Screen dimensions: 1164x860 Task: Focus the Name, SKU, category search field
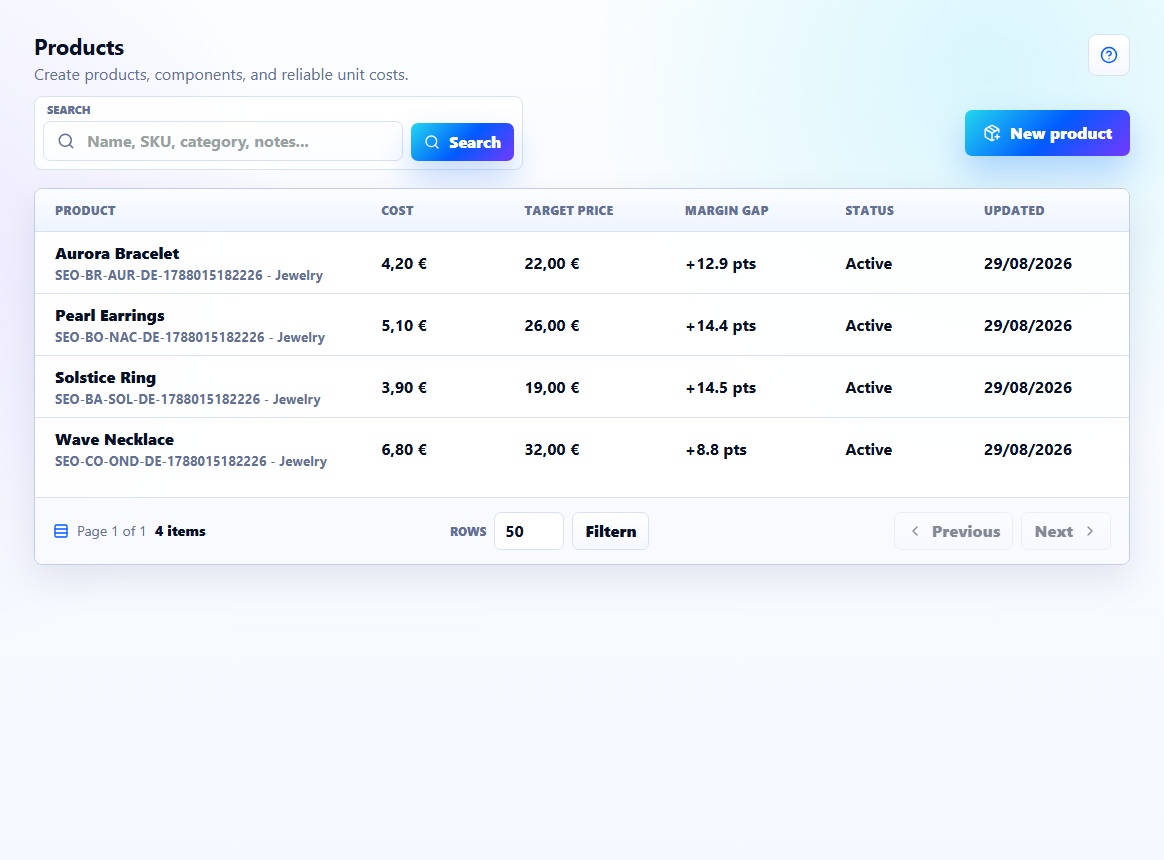click(223, 141)
